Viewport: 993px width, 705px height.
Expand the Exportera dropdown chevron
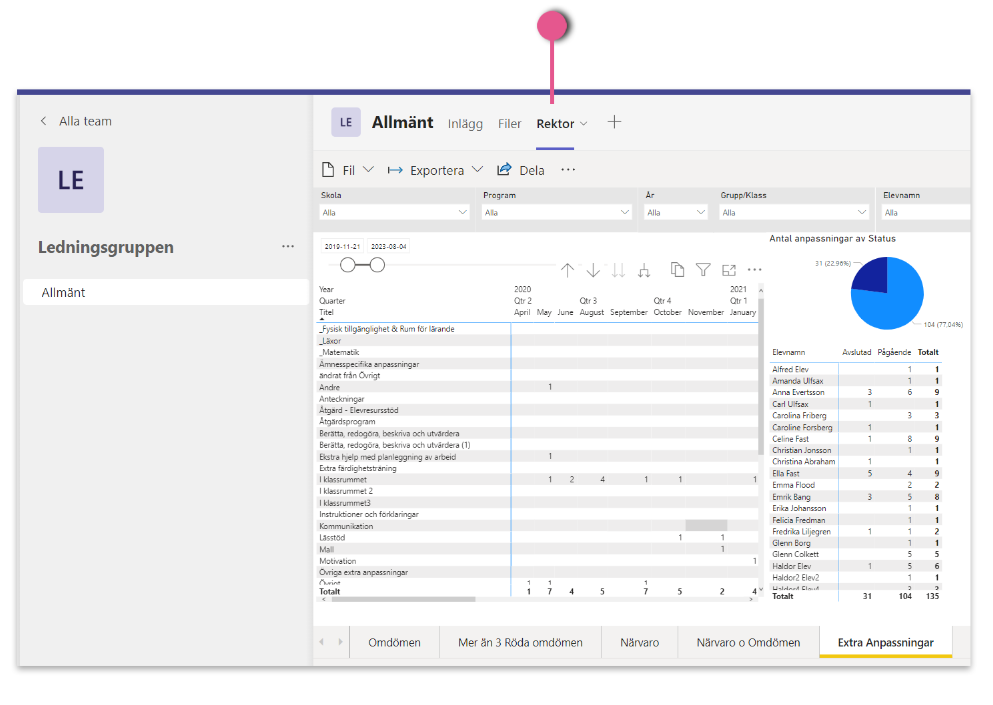pos(478,169)
